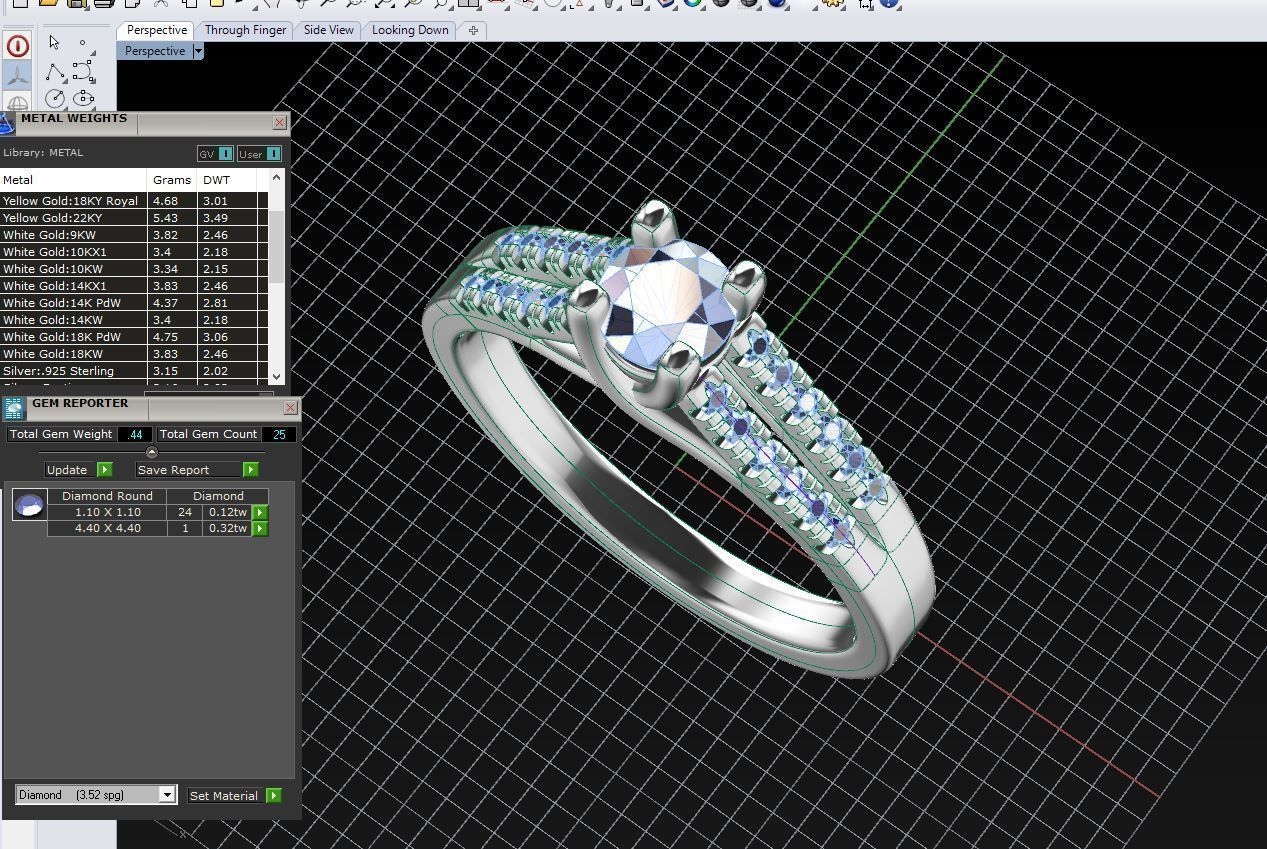
Task: Click the 0.32tw weight cell
Action: coord(227,528)
